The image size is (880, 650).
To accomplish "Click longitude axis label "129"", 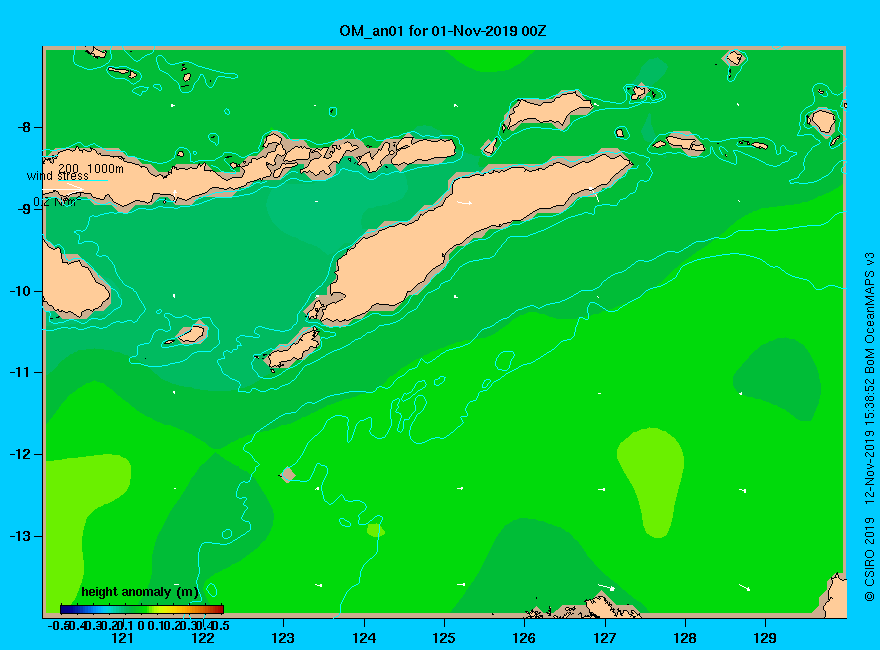I will [x=765, y=638].
